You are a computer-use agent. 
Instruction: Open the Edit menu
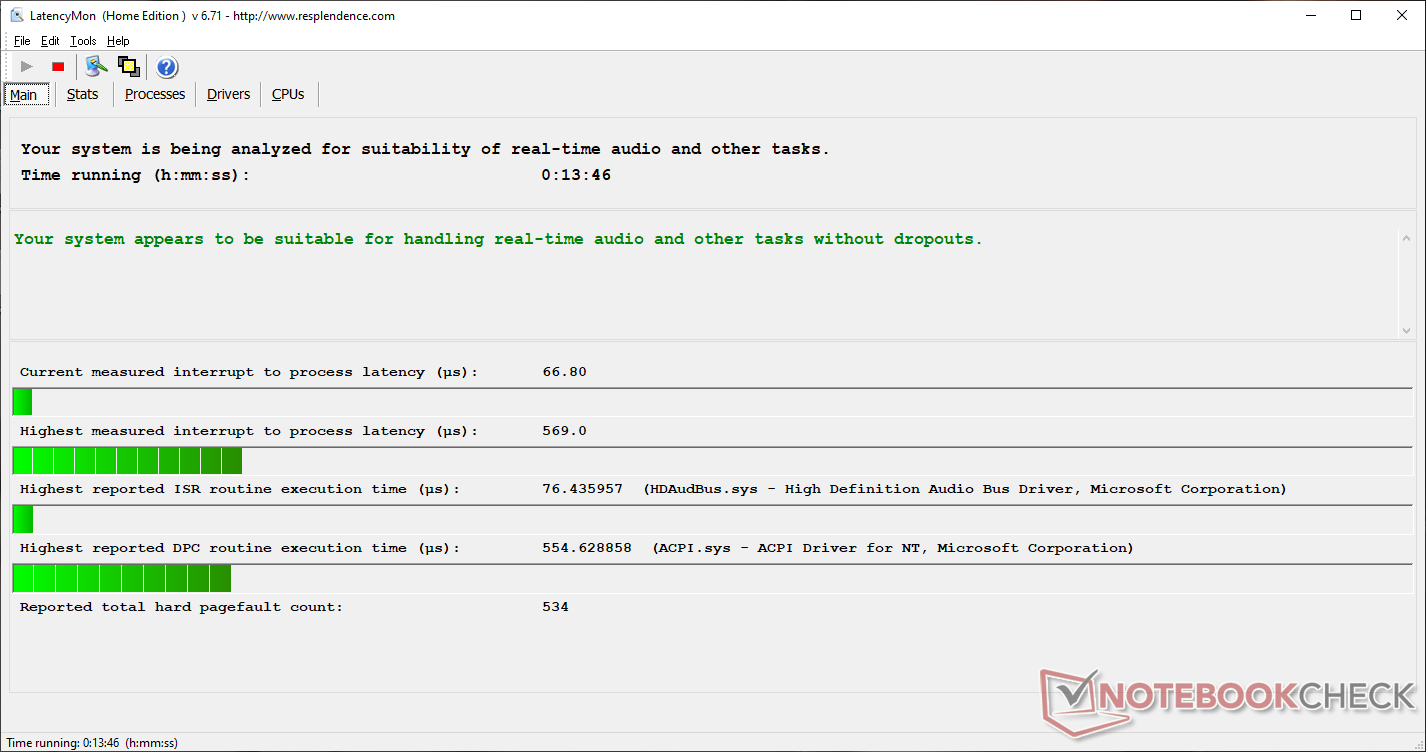coord(50,41)
